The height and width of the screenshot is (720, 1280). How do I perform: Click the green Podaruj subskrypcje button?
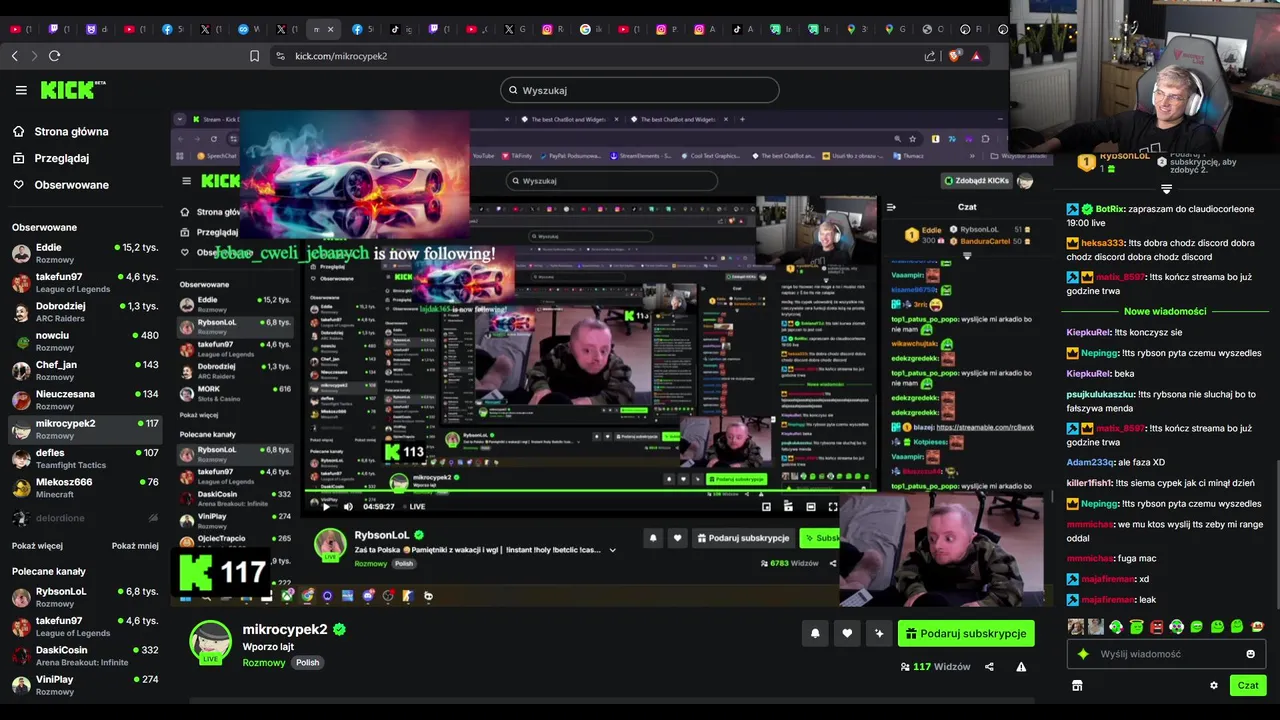[966, 633]
